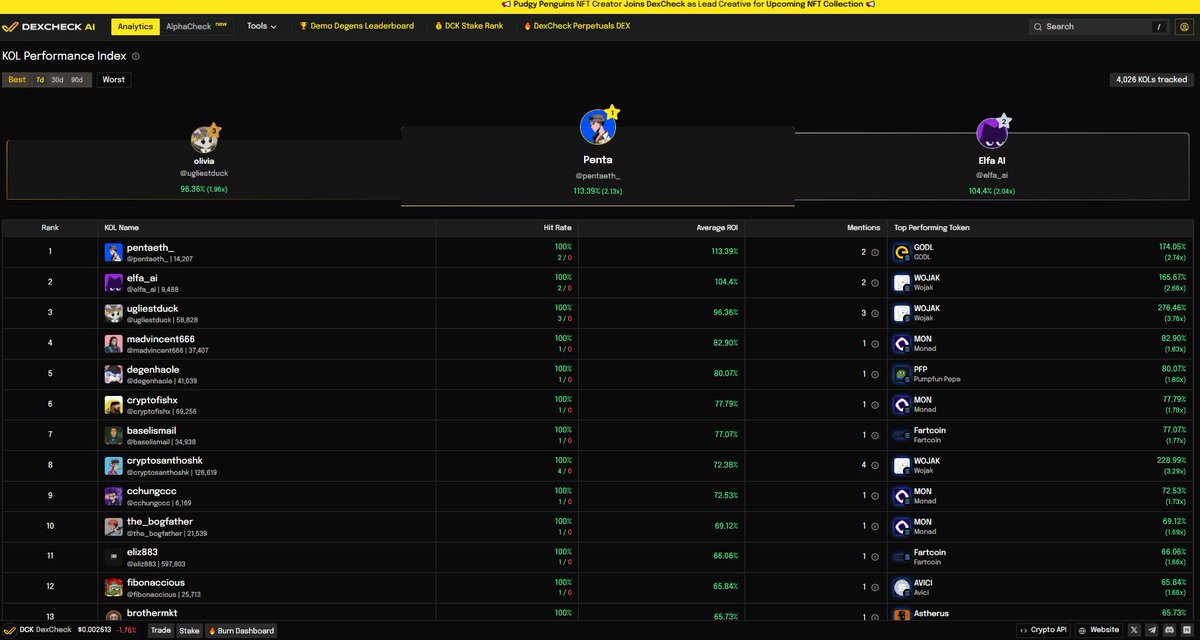Open olivia's avatar in the podium
1200x640 pixels.
tap(204, 139)
